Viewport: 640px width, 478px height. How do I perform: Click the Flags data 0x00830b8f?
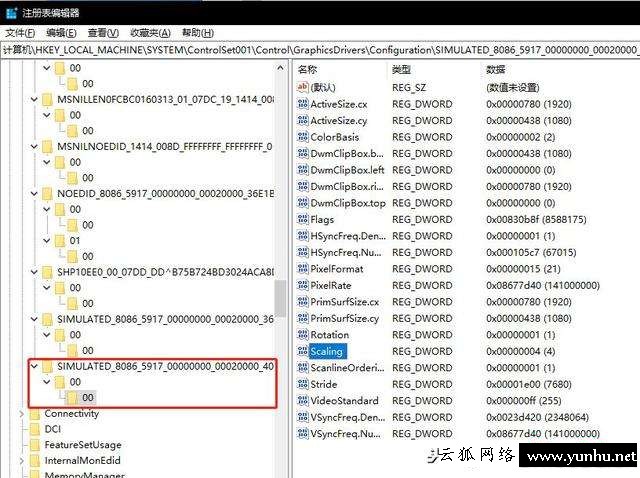coord(536,220)
